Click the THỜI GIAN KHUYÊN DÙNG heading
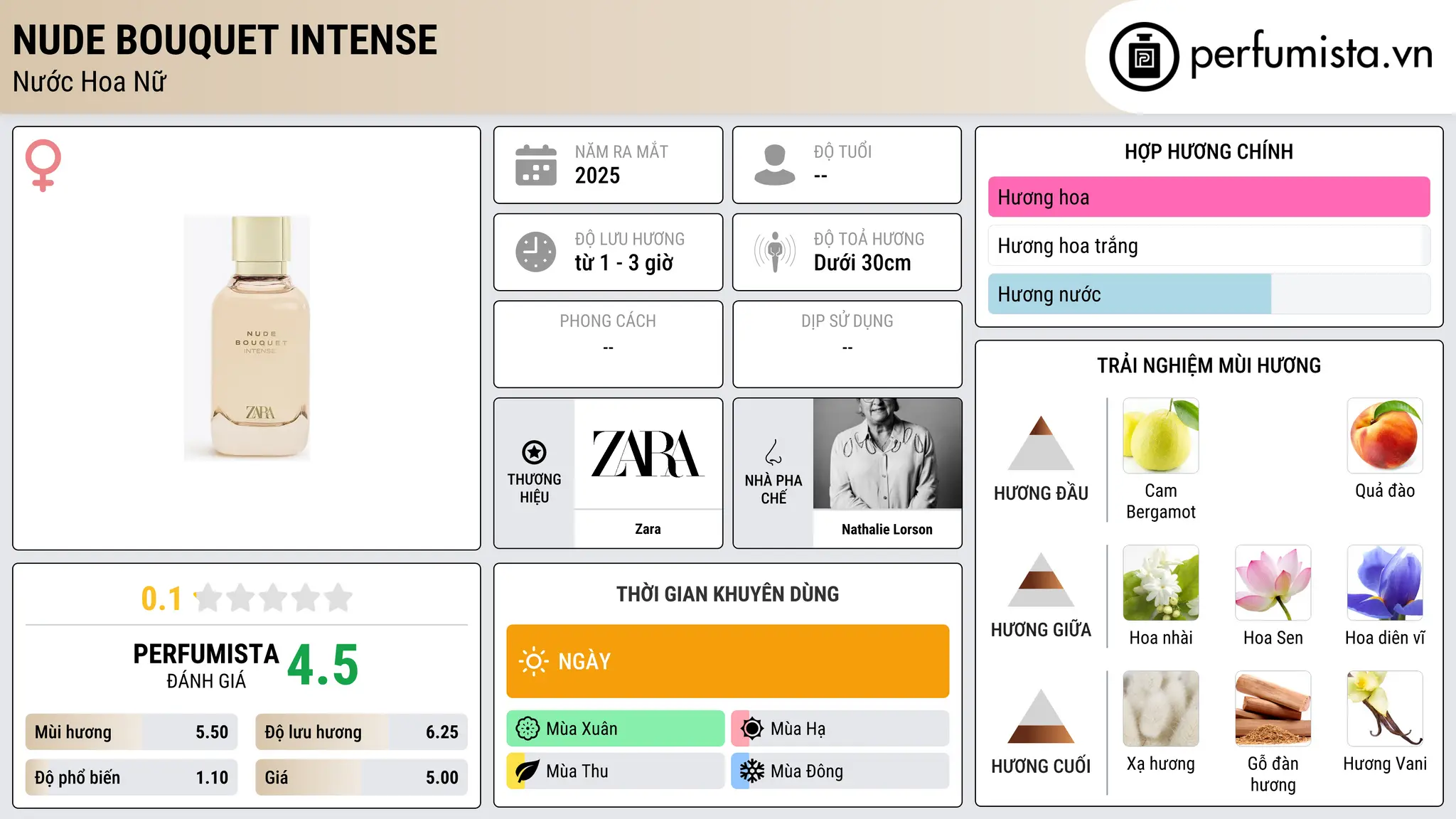The image size is (1456, 819). coord(727,594)
